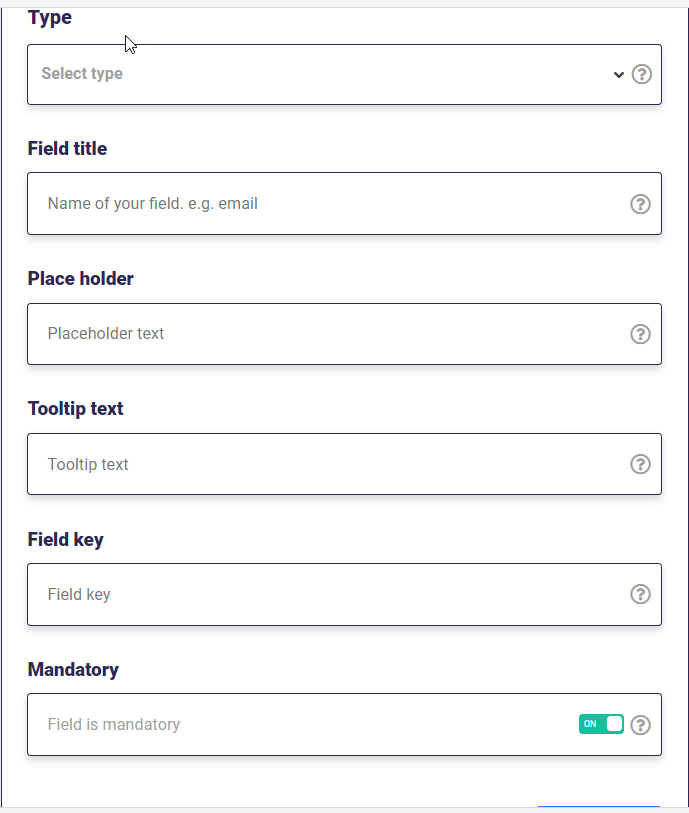Click the Type heading label
The height and width of the screenshot is (813, 689).
50,17
